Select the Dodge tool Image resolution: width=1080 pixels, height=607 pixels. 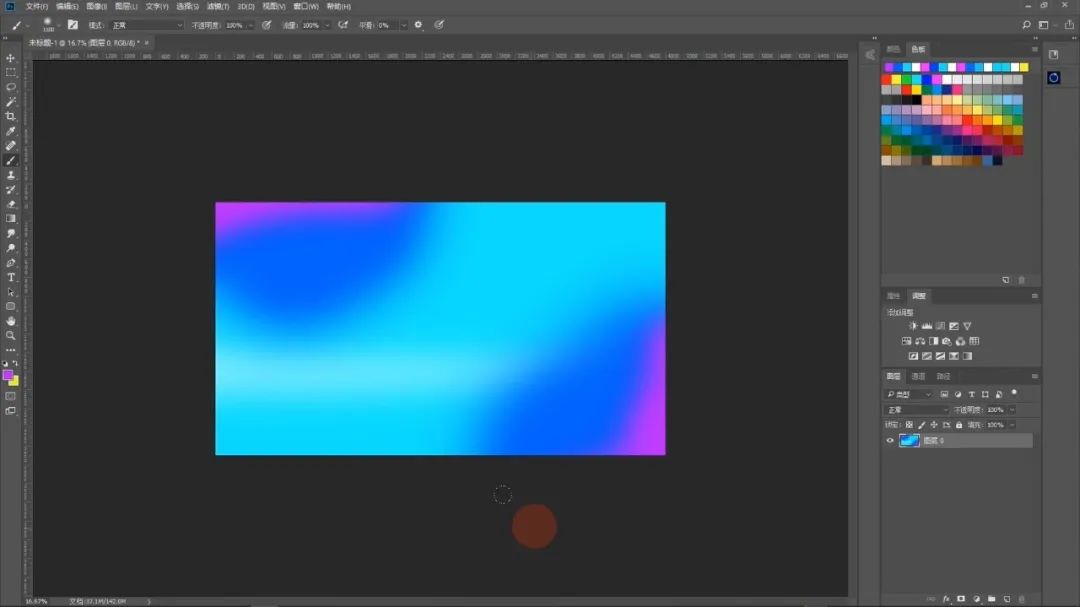coord(10,248)
